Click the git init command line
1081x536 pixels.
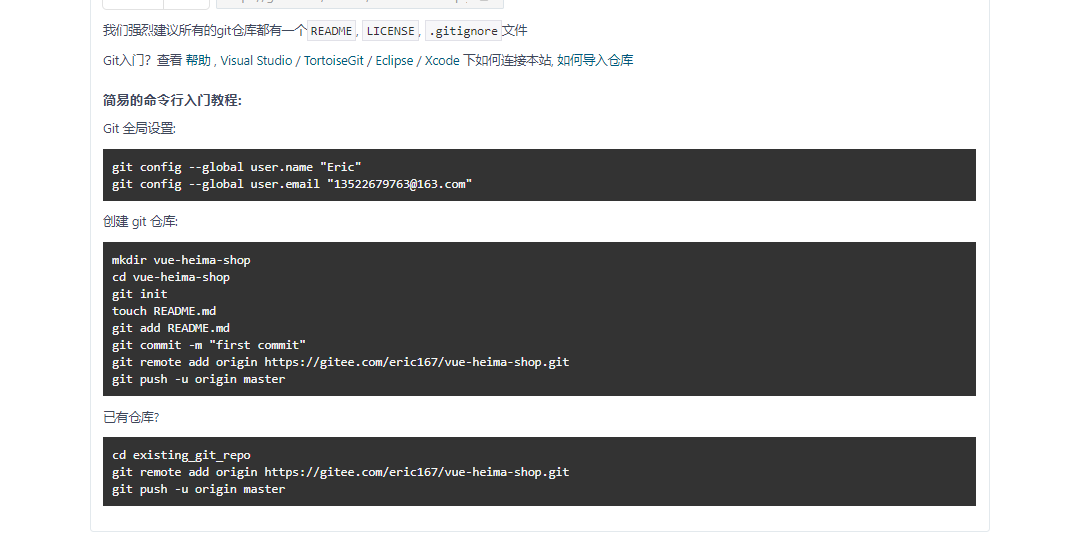click(x=140, y=294)
